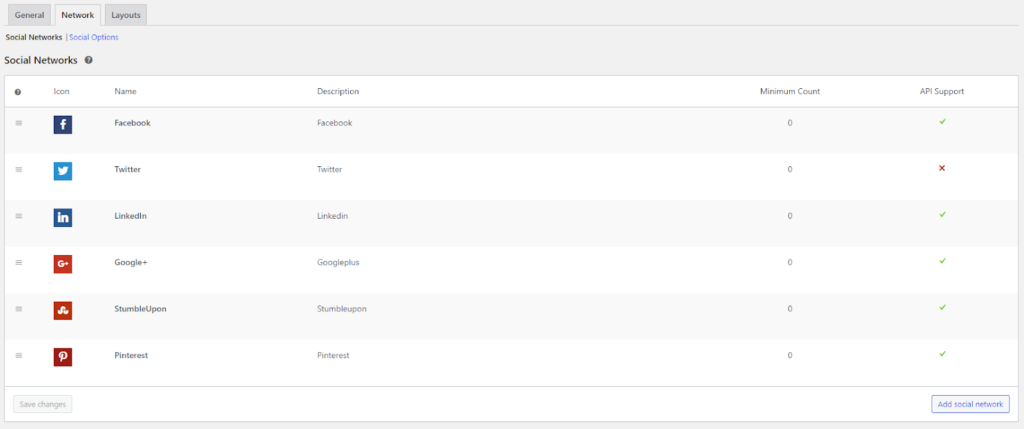Screen dimensions: 1024x429
Task: Click the Add social network button
Action: [x=970, y=404]
